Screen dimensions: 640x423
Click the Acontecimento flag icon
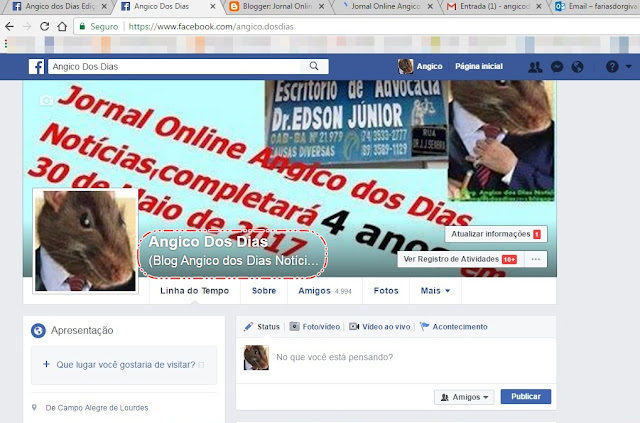tap(424, 326)
